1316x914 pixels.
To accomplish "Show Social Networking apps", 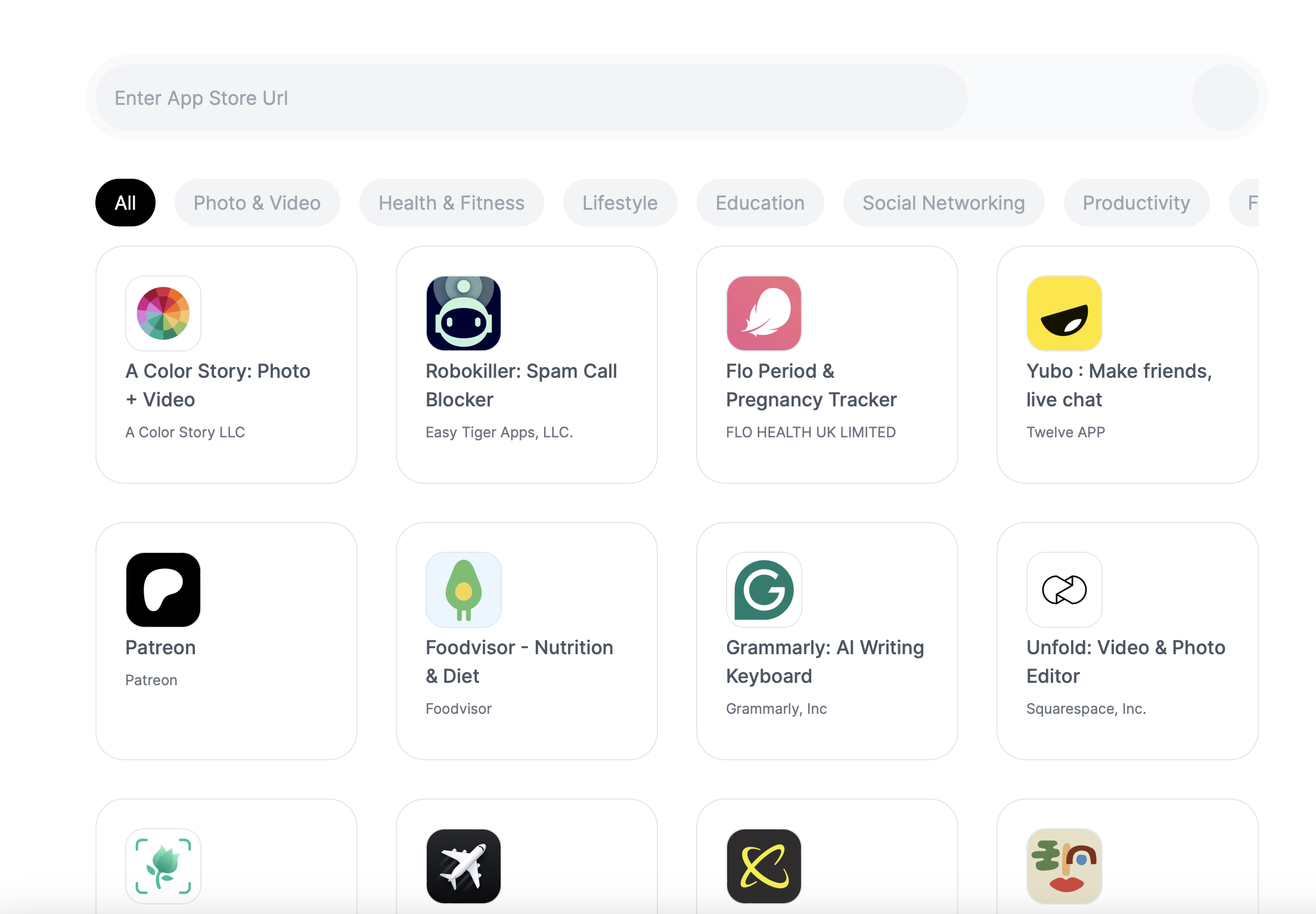I will tap(943, 203).
